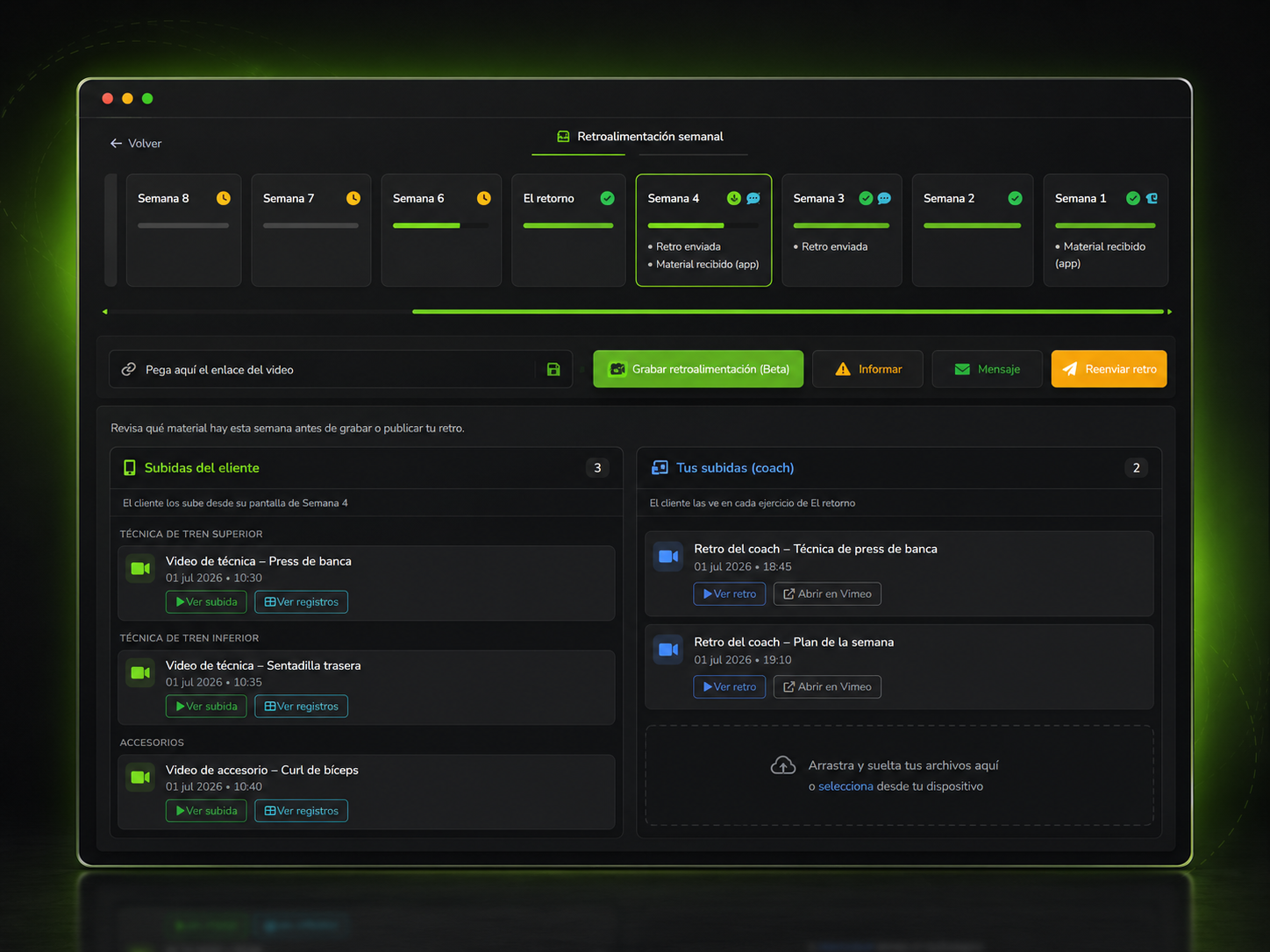Viewport: 1270px width, 952px height.
Task: Click the clock status icon on Semana 6
Action: [484, 198]
